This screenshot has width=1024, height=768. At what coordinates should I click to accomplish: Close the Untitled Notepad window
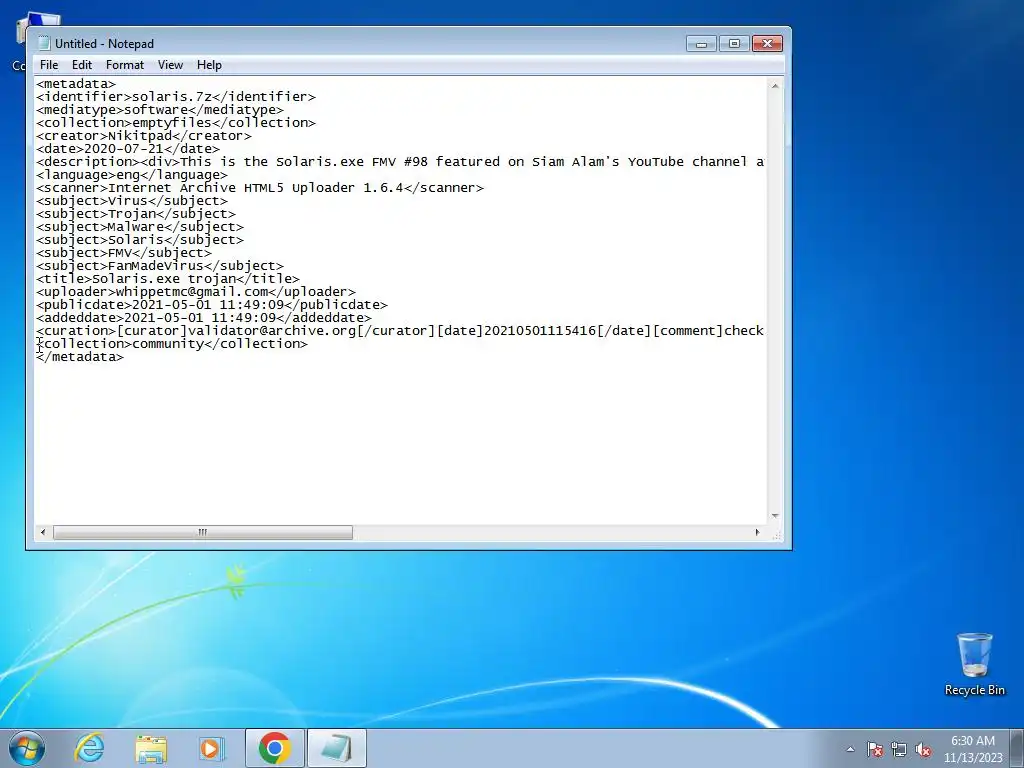tap(767, 44)
